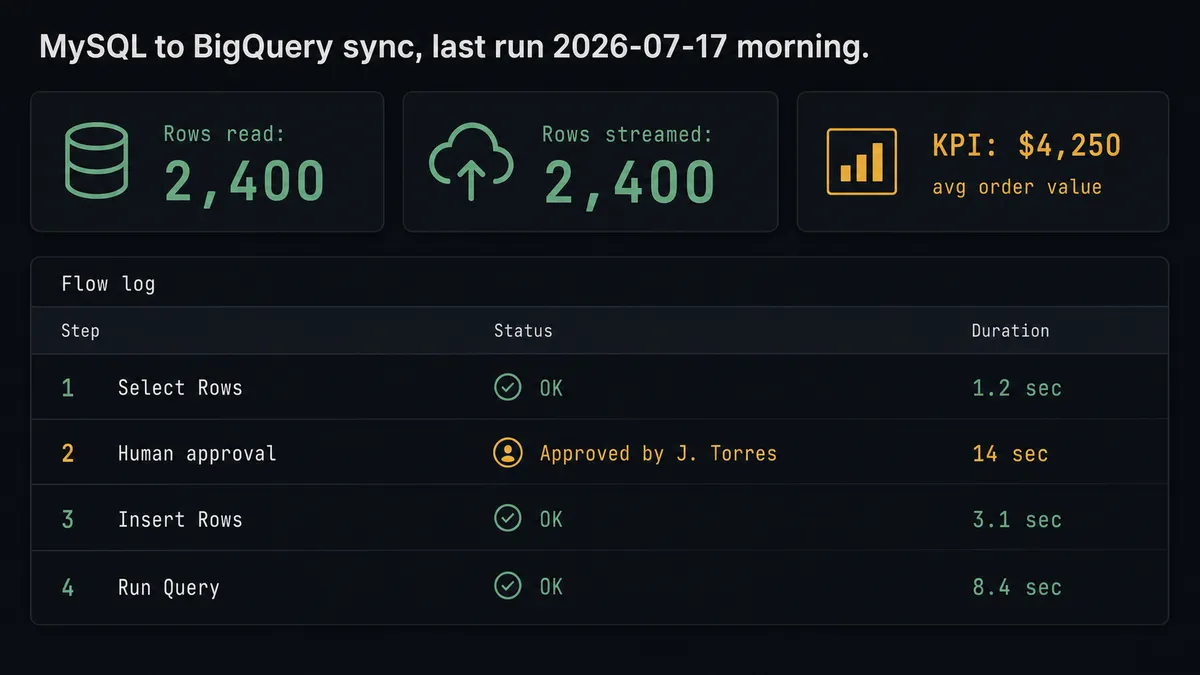This screenshot has width=1200, height=675.
Task: Click the 'Step' column header
Action: click(x=80, y=331)
